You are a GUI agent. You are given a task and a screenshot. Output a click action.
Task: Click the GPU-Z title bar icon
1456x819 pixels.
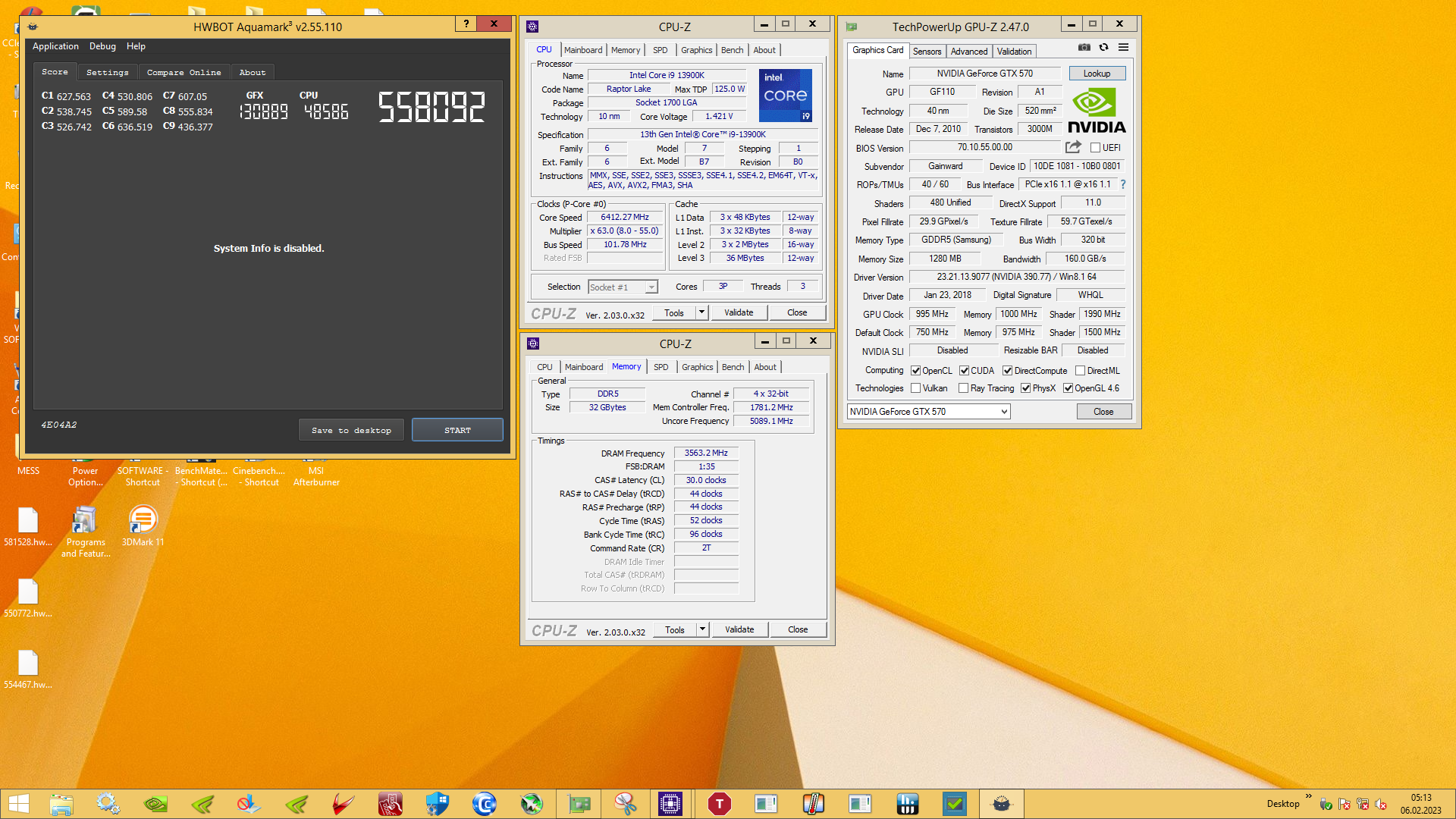pos(852,27)
